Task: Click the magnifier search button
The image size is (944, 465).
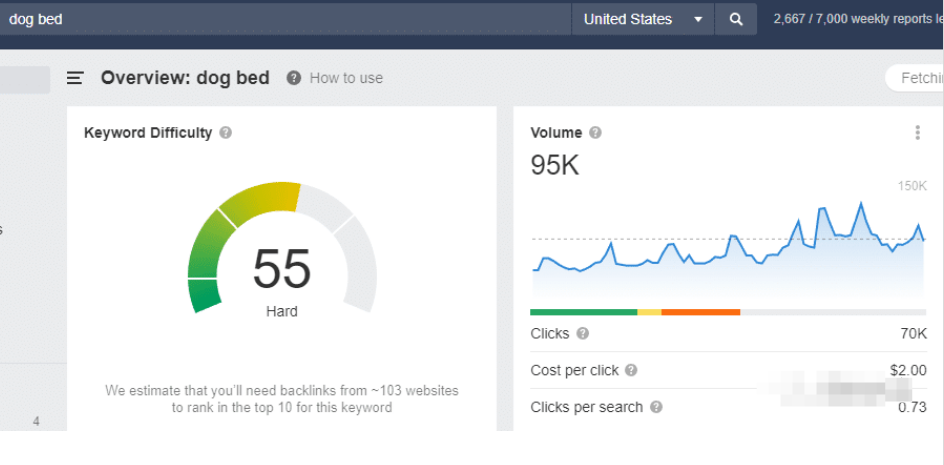Action: (x=736, y=19)
